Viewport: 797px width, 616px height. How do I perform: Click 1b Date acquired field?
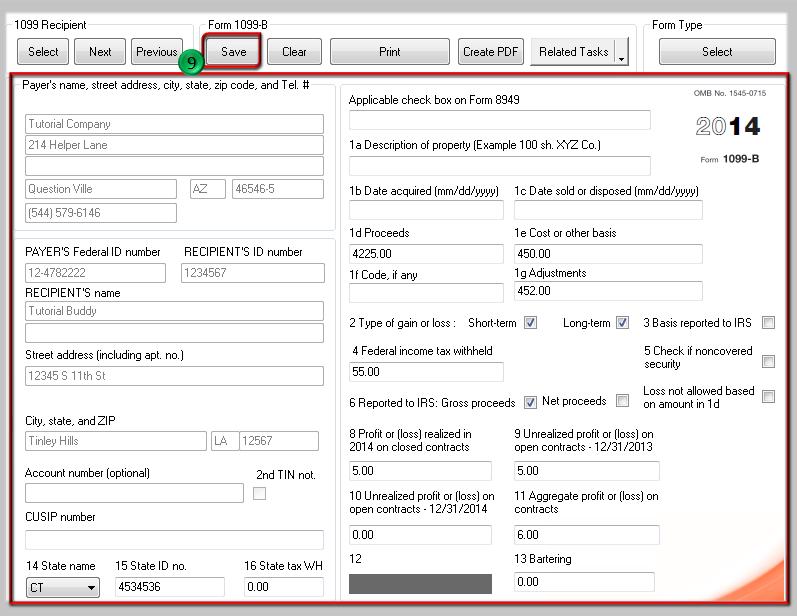tap(426, 210)
